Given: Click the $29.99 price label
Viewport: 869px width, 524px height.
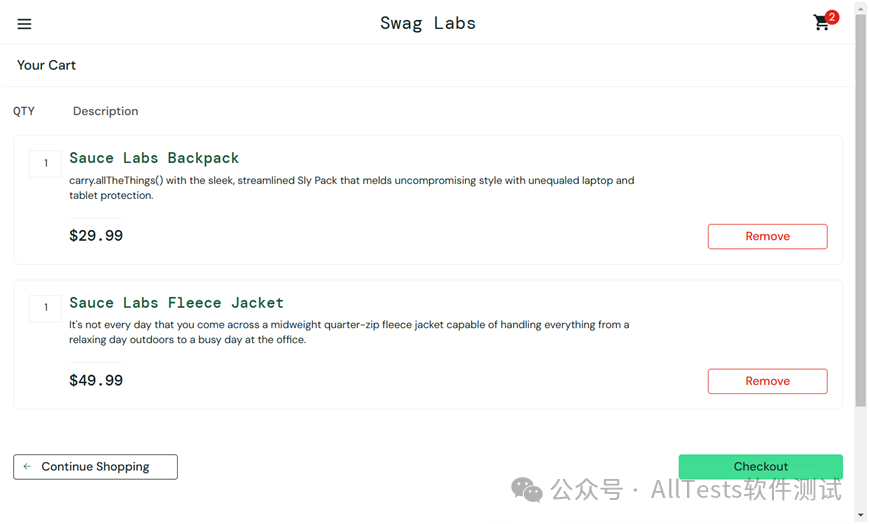Looking at the screenshot, I should tap(96, 236).
